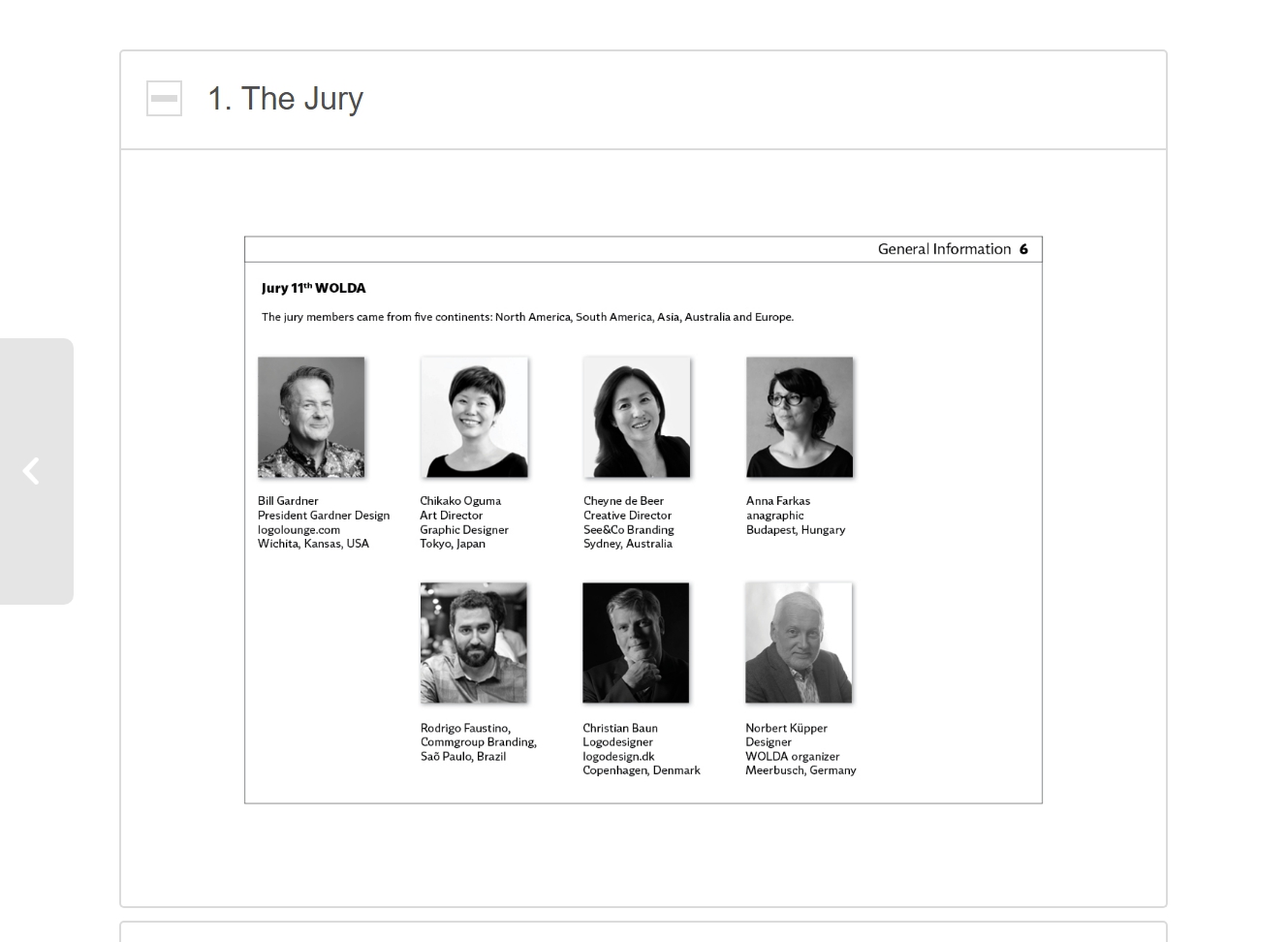The image size is (1288, 942).
Task: Select Rodrigo Faustino's portrait photo
Action: (474, 643)
